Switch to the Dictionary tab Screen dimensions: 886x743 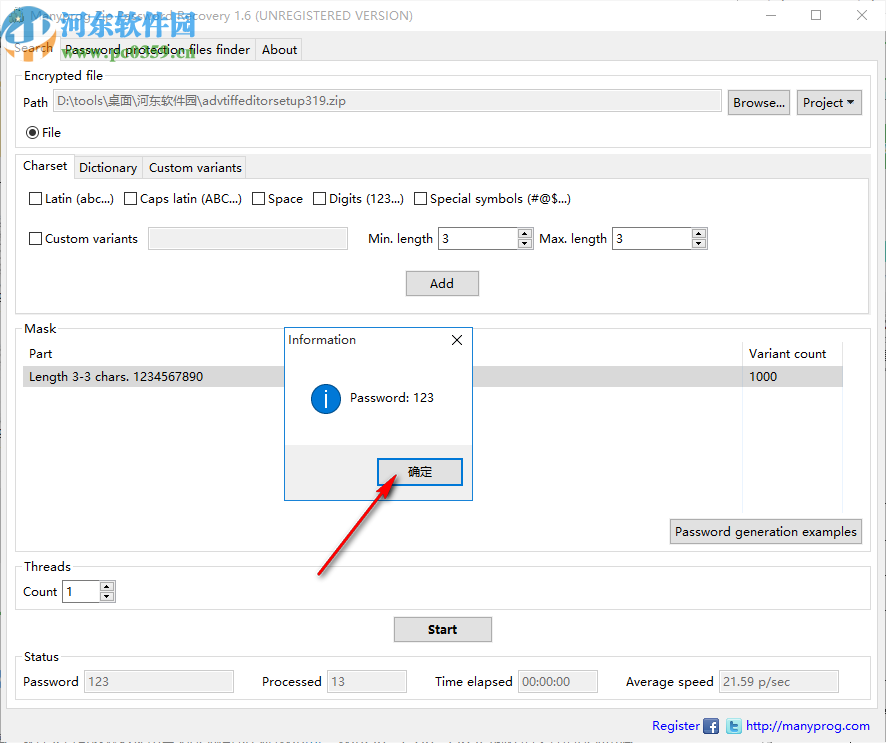pos(108,167)
